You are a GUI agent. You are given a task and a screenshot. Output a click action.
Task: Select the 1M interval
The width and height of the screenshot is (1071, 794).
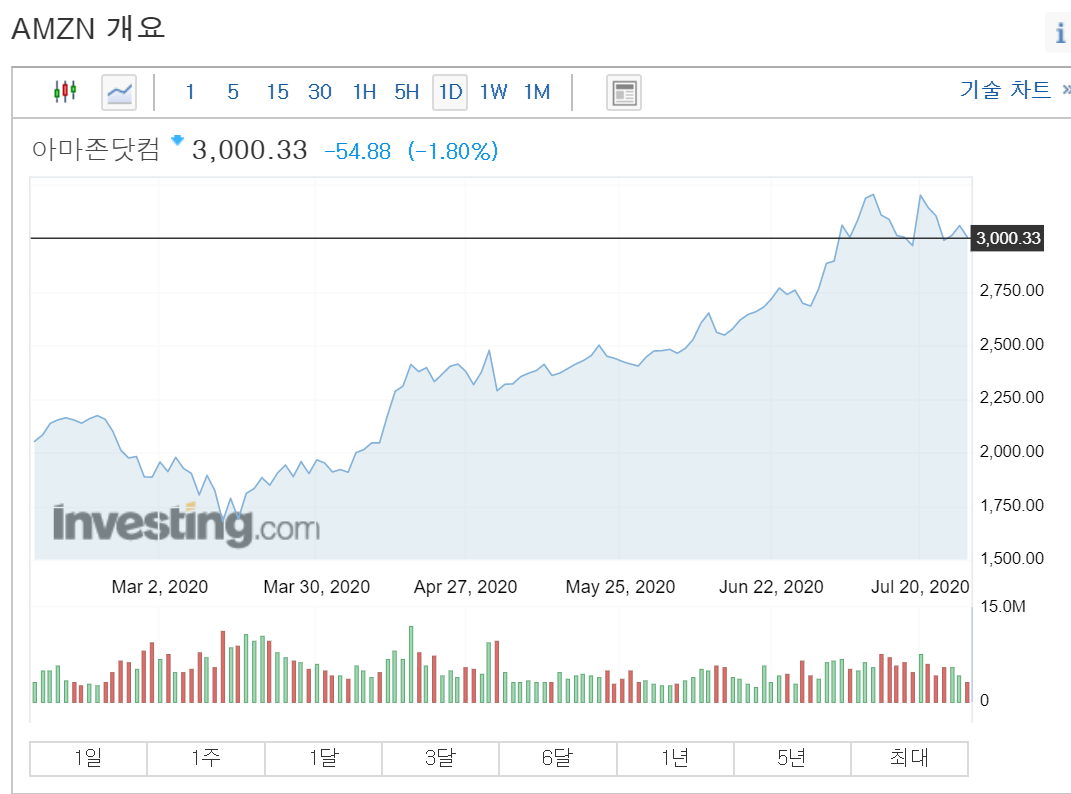click(x=537, y=92)
